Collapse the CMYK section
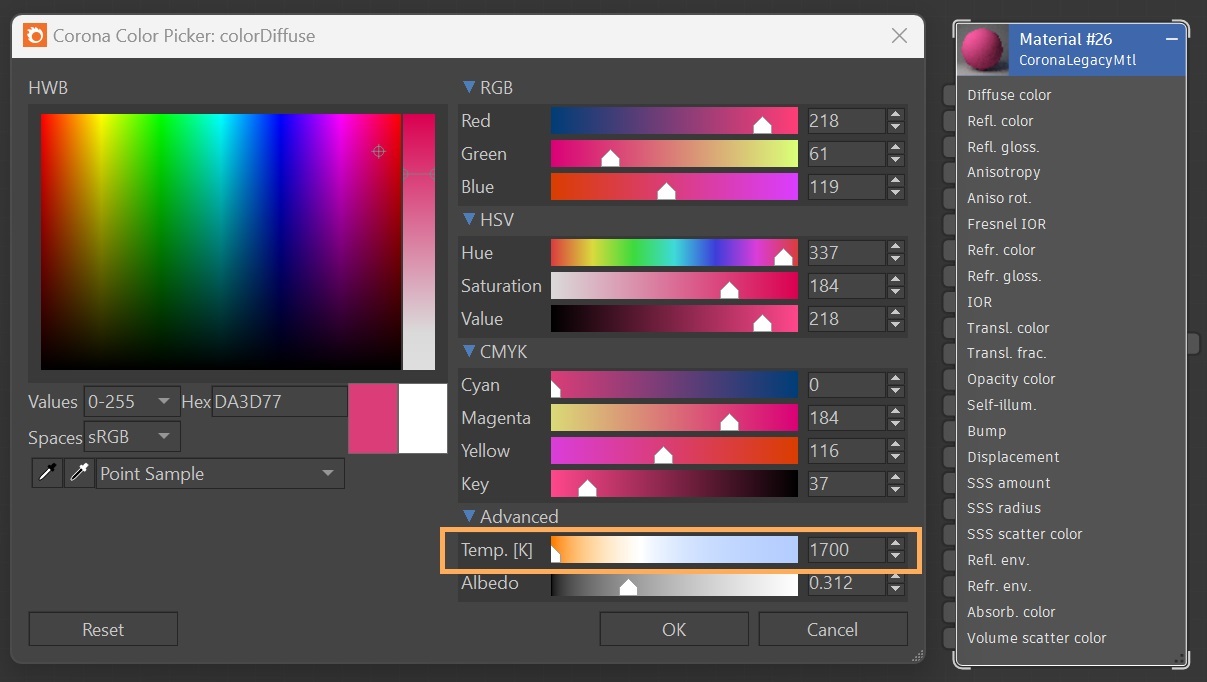This screenshot has height=682, width=1207. click(x=469, y=352)
